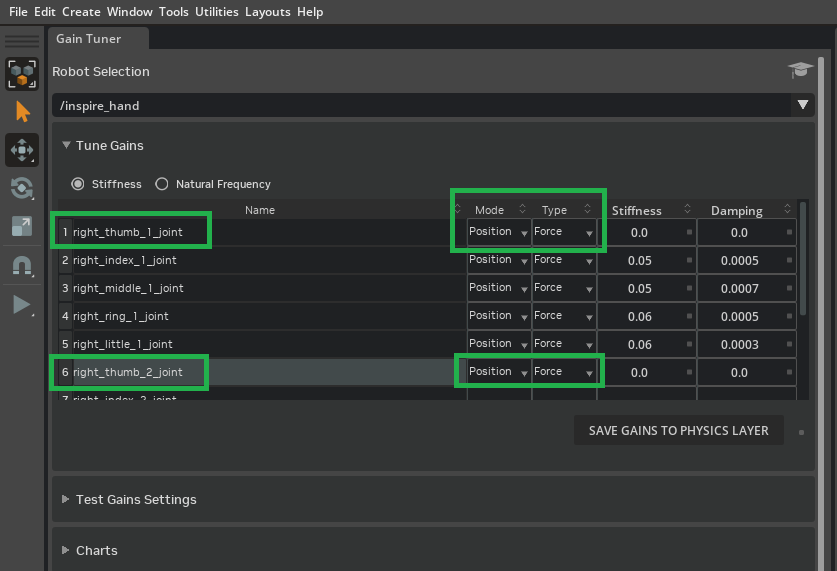
Task: Click the Play simulation button
Action: click(x=22, y=305)
